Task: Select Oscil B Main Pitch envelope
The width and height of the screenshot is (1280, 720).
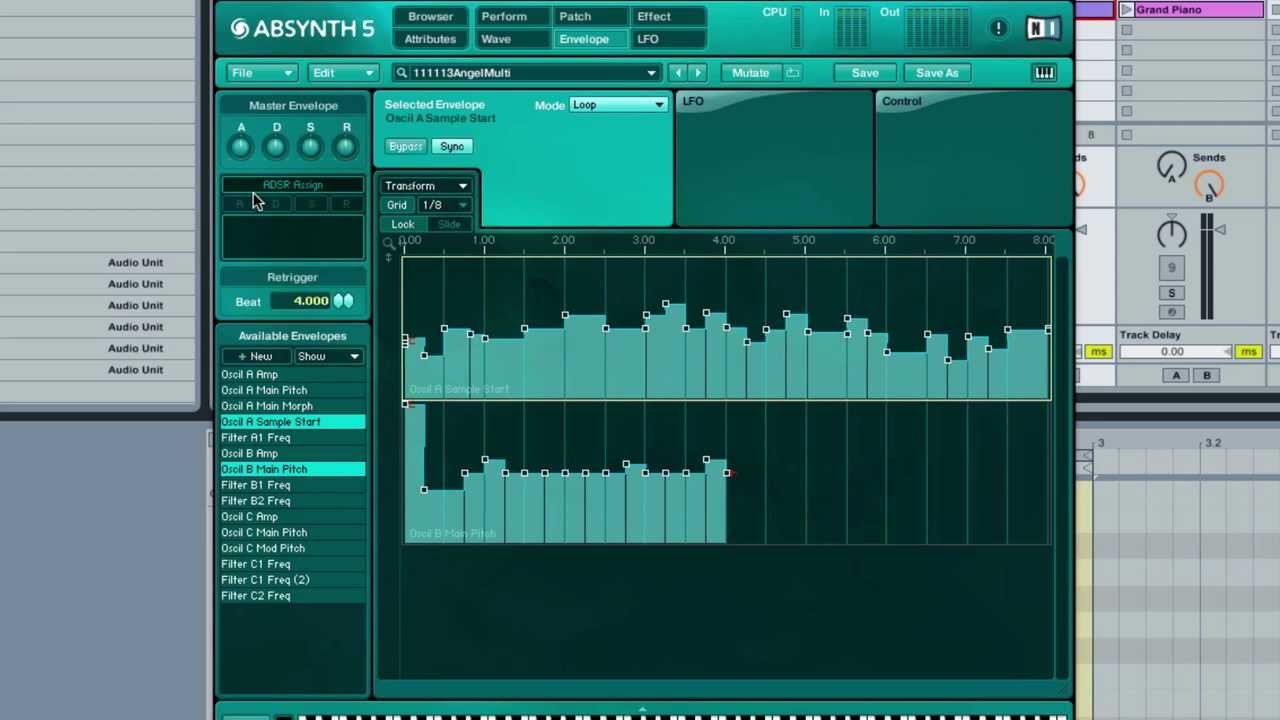Action: point(292,469)
